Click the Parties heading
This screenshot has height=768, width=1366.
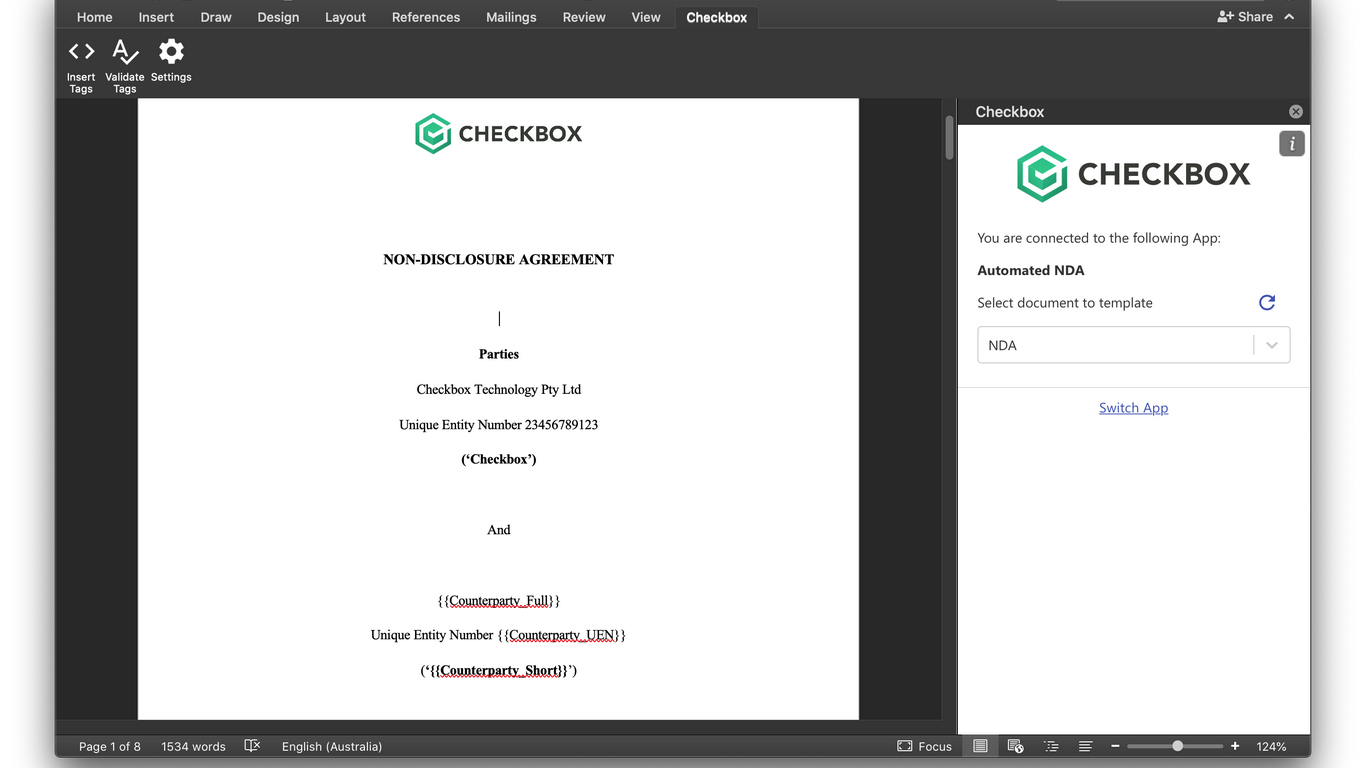click(498, 354)
